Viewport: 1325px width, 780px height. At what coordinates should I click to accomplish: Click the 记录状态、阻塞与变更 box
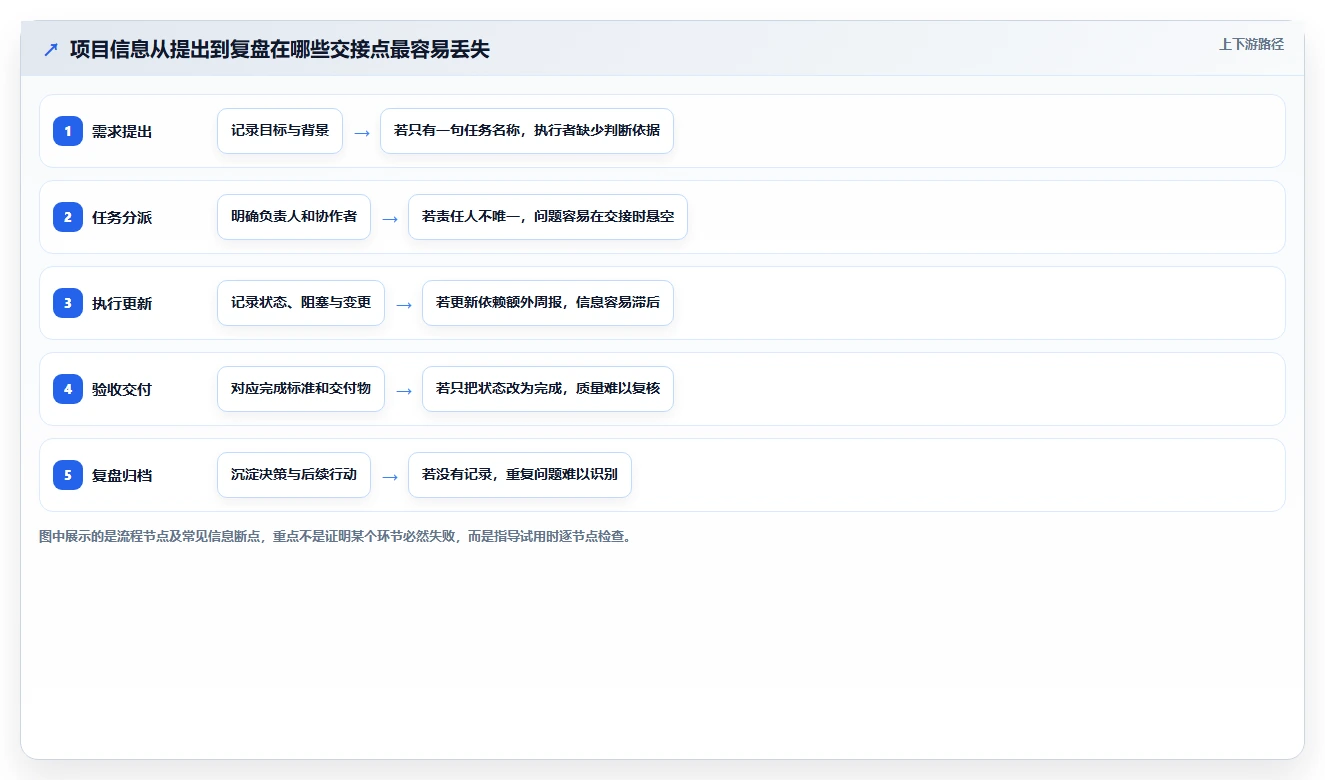tap(301, 303)
